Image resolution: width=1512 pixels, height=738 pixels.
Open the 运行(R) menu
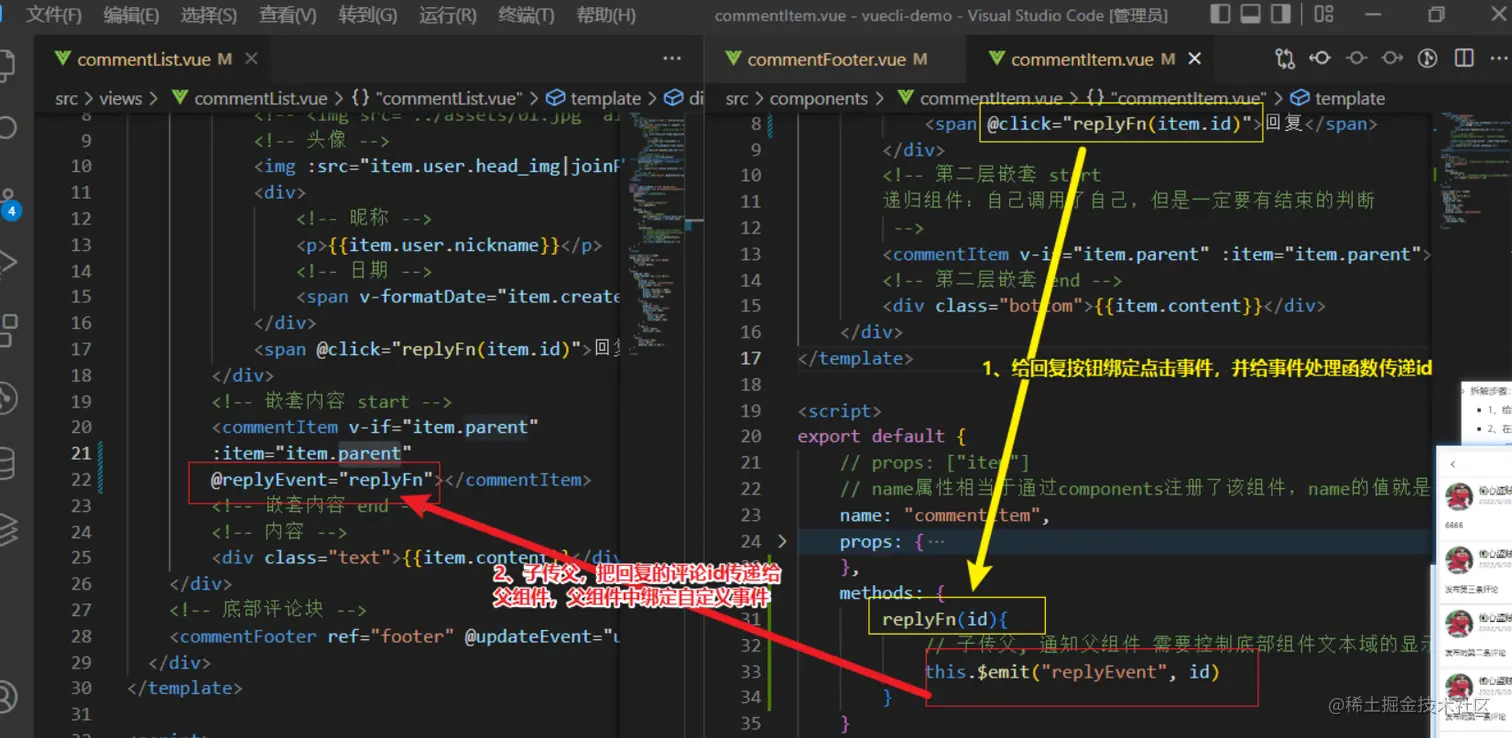pyautogui.click(x=448, y=15)
